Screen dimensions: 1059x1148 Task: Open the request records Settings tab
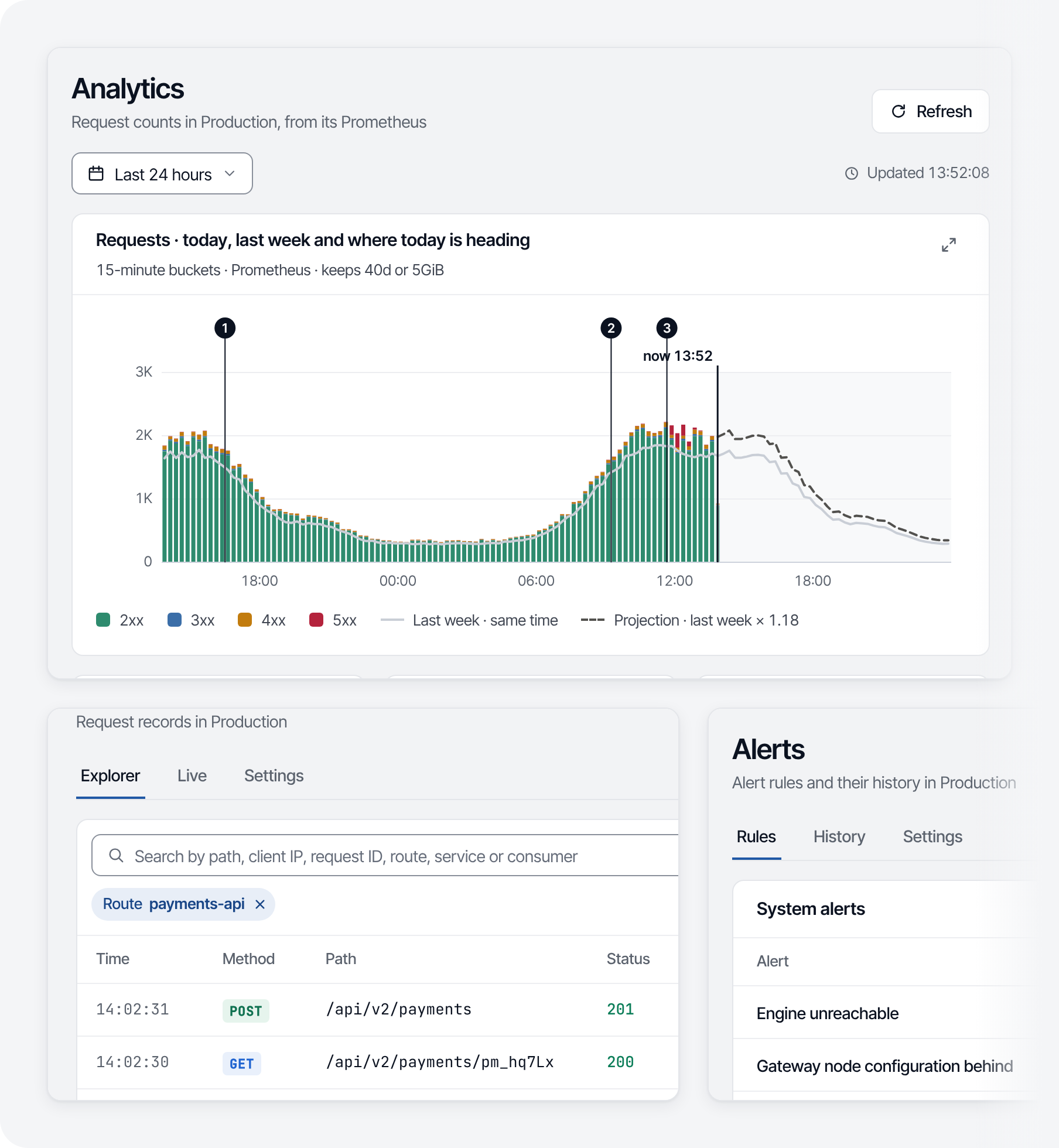[x=274, y=775]
